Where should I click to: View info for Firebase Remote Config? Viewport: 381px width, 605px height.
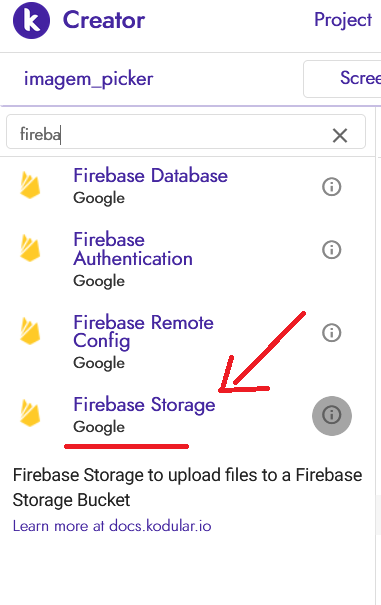pos(332,333)
